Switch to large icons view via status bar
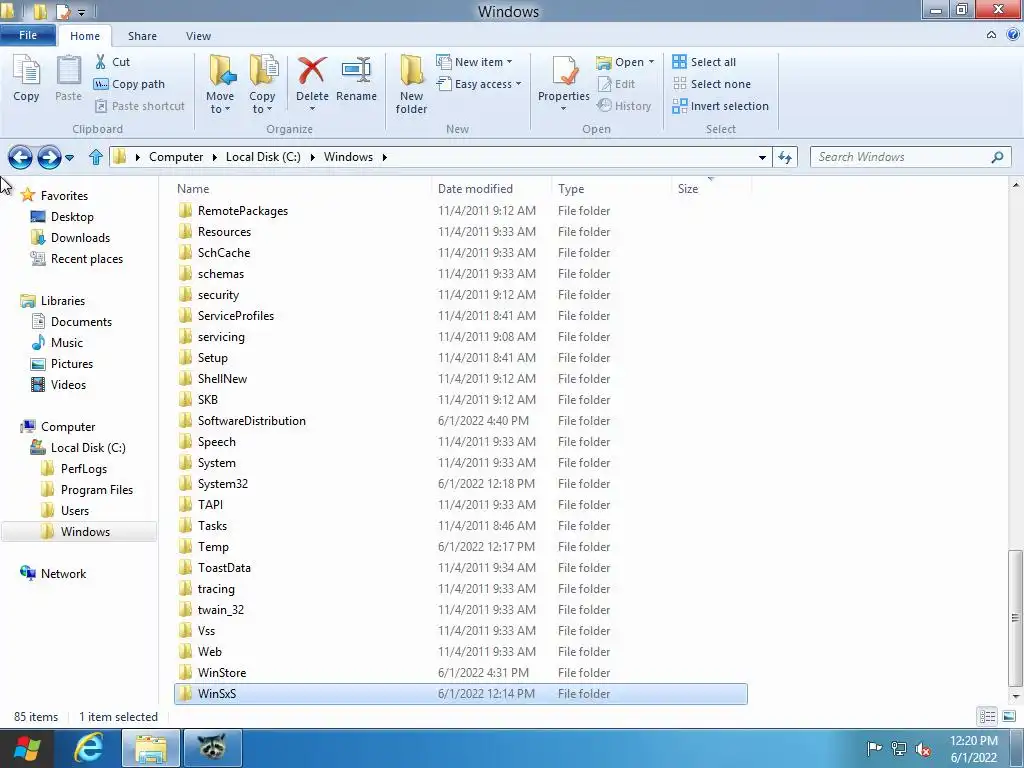 [1009, 716]
